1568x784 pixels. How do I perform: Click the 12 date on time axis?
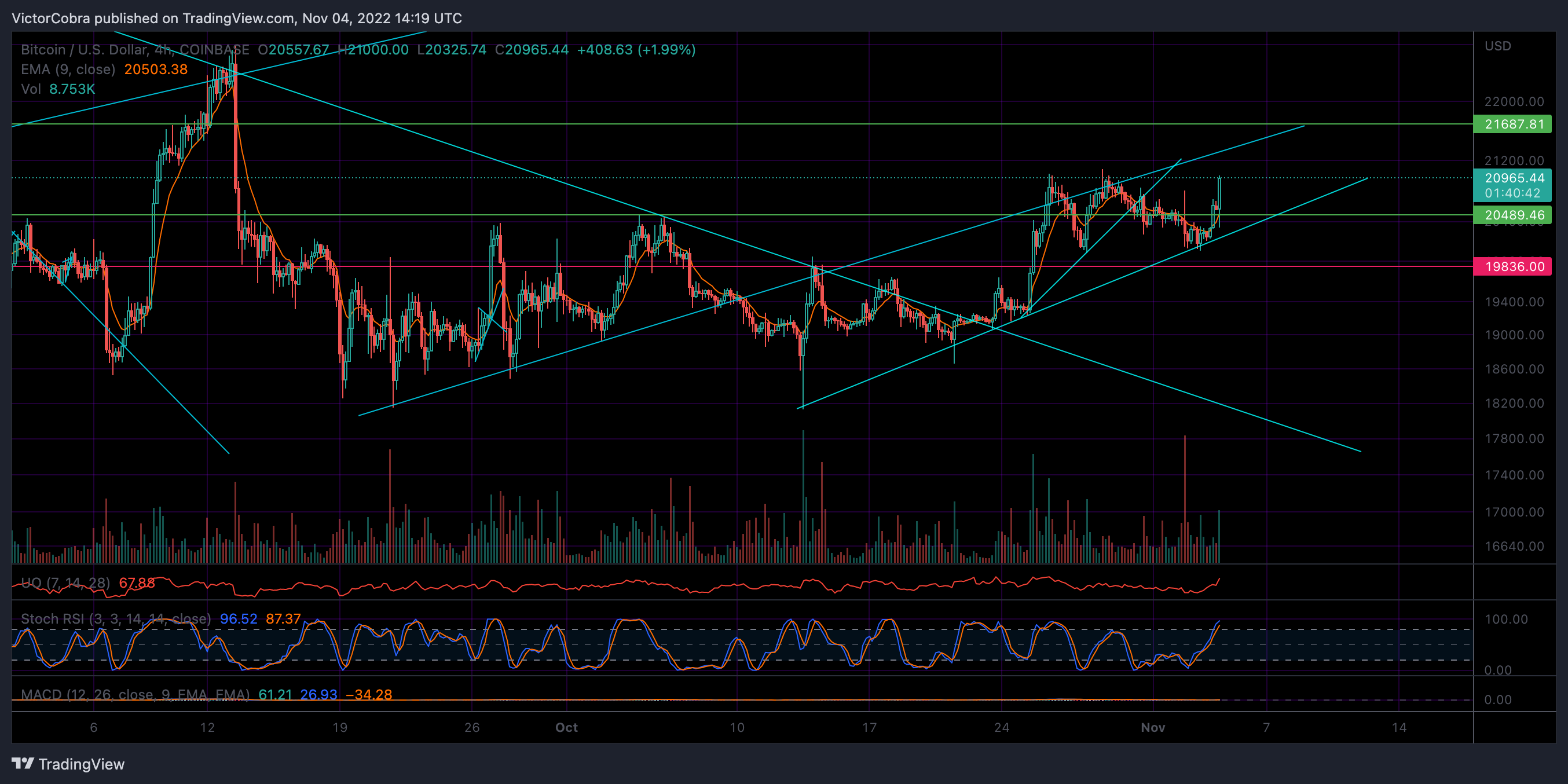(207, 727)
